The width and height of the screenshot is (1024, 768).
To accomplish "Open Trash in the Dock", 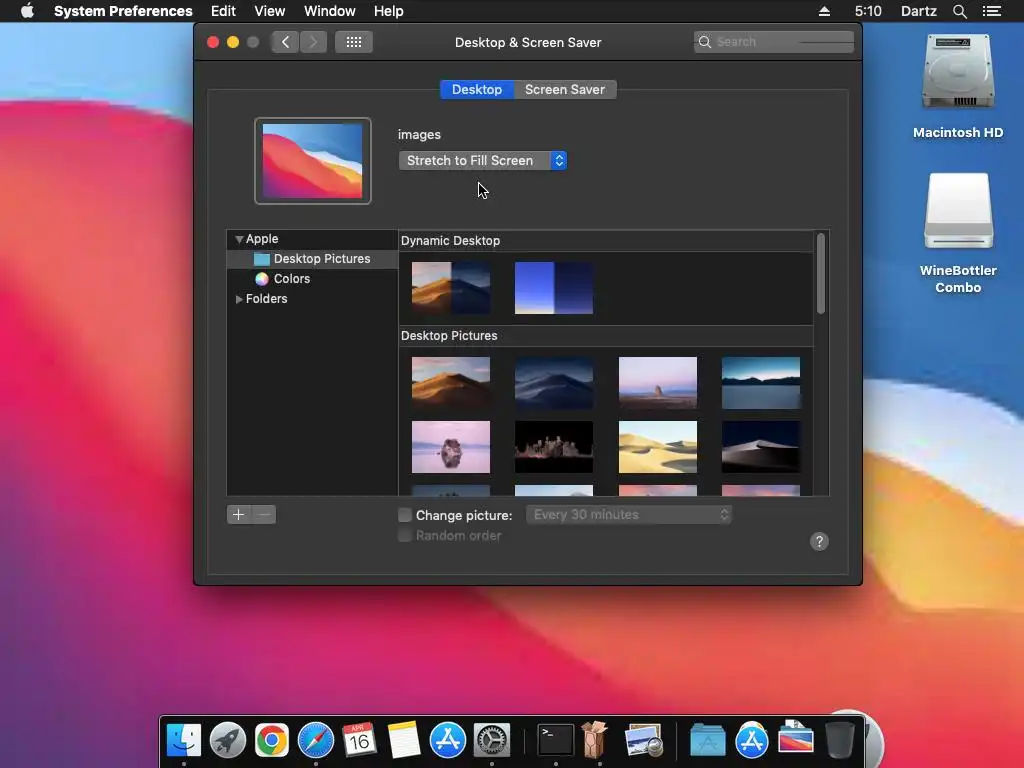I will click(x=840, y=739).
